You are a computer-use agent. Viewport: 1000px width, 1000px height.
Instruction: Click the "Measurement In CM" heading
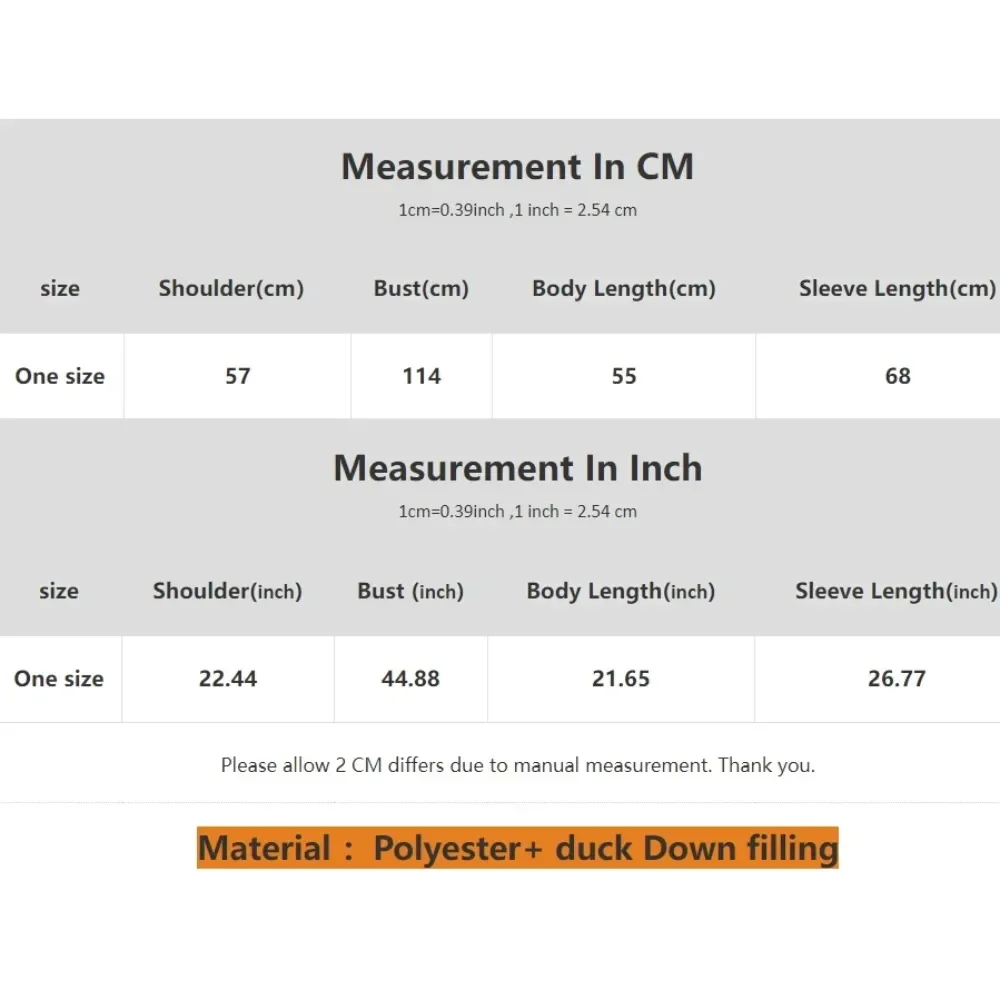[x=517, y=167]
